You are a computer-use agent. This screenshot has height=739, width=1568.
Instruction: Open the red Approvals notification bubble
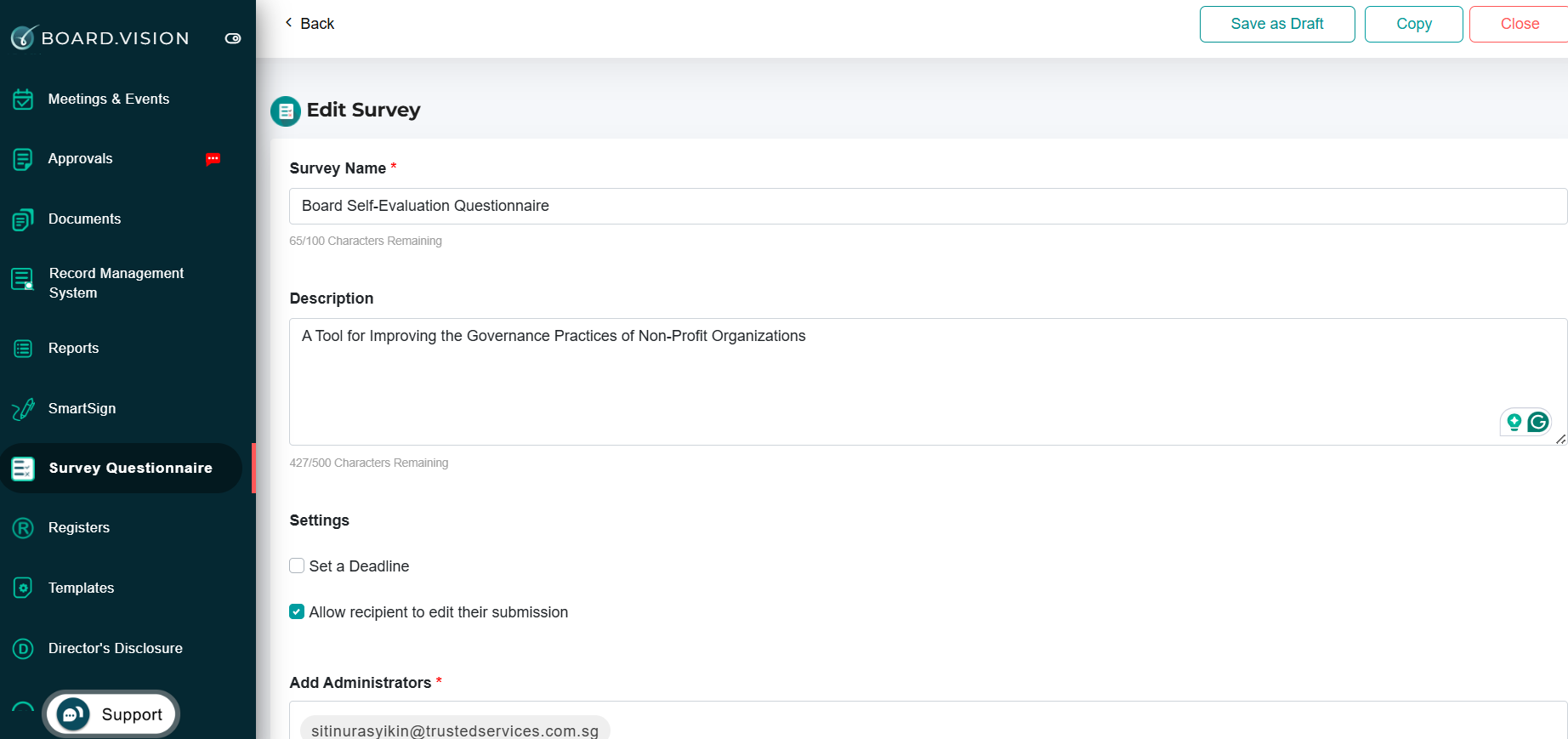(x=213, y=159)
